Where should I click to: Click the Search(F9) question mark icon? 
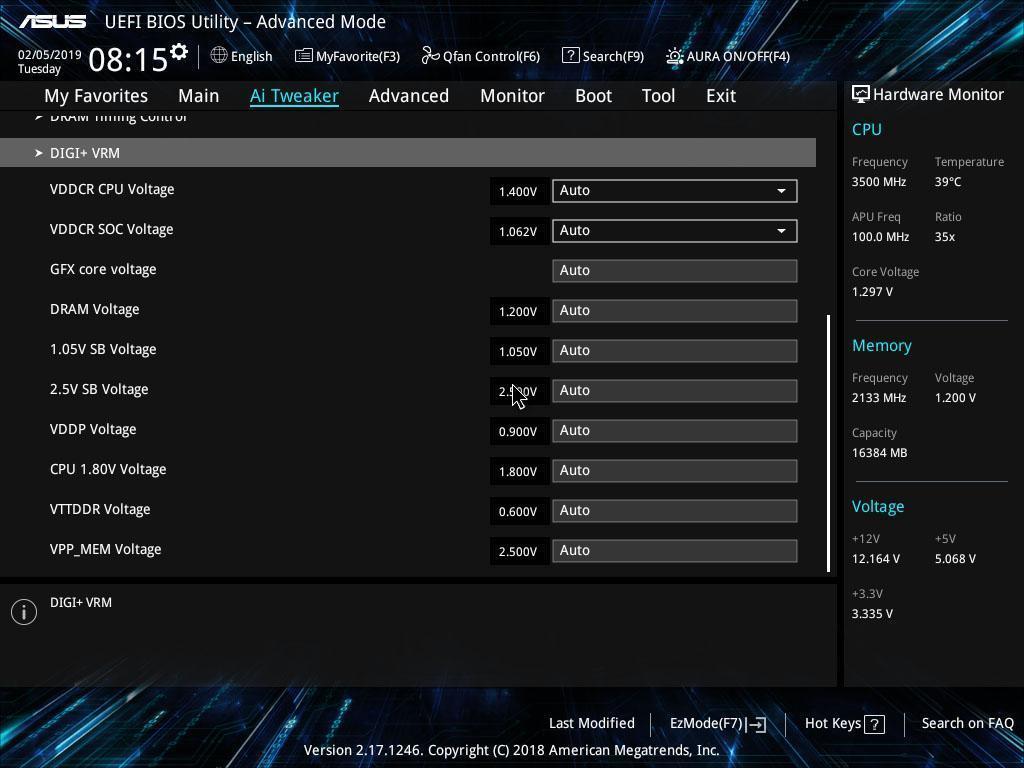[x=570, y=56]
